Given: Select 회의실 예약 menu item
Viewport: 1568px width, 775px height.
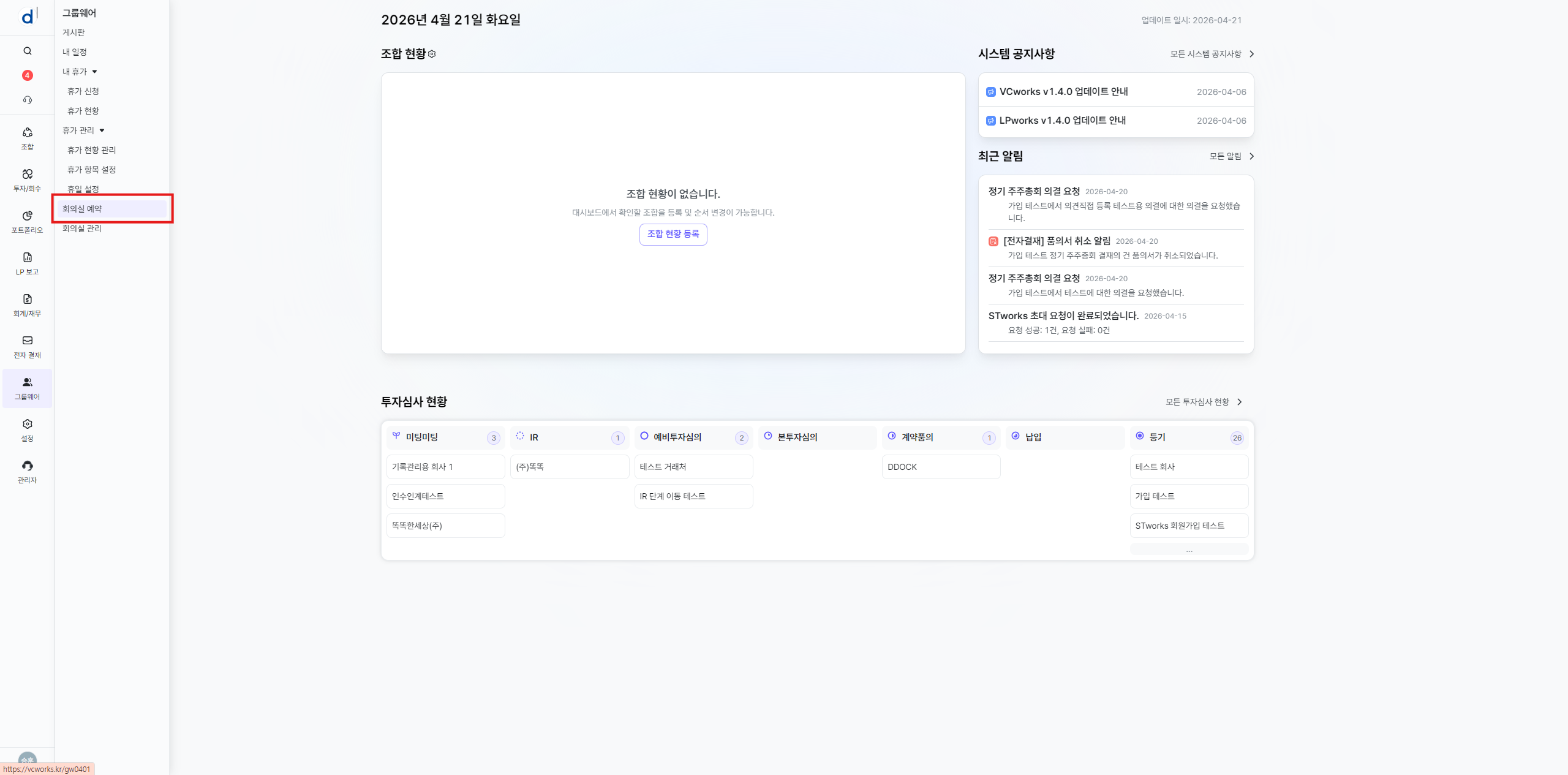Looking at the screenshot, I should tap(82, 209).
